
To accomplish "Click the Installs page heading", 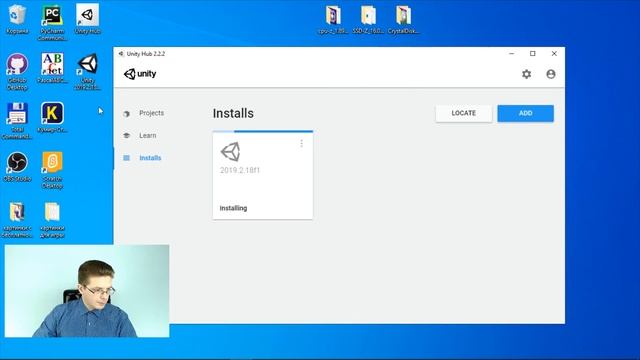I will click(233, 113).
